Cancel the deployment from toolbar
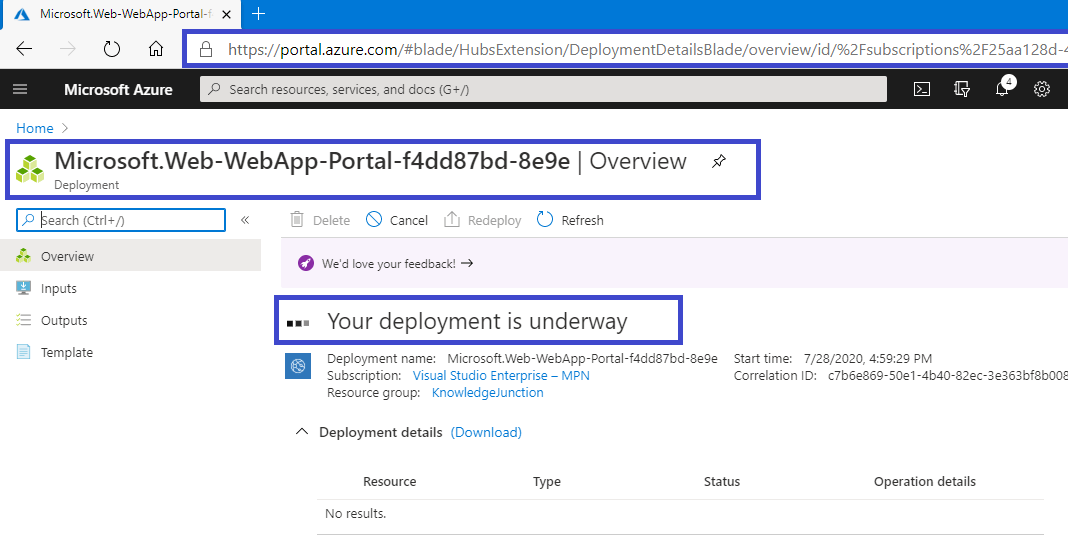Viewport: 1068px width, 538px height. click(x=397, y=220)
